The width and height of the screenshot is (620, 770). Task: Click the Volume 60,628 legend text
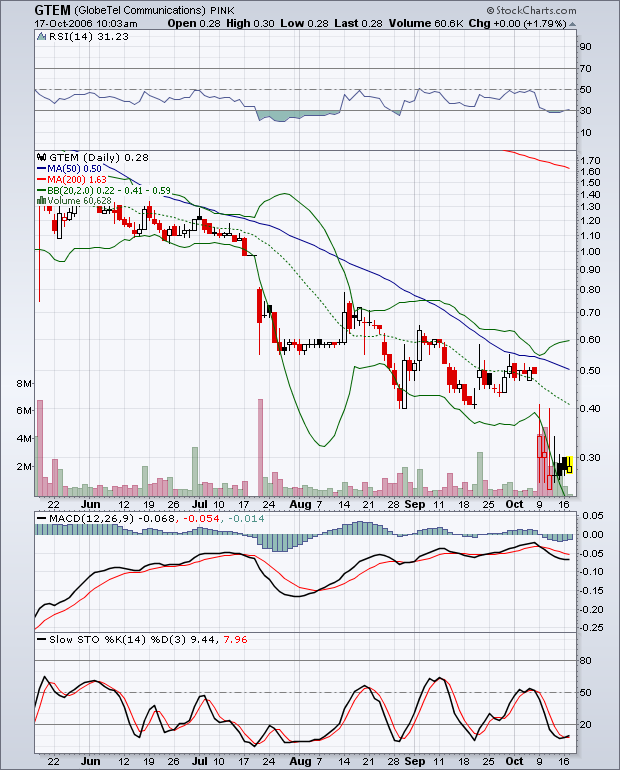pos(80,200)
